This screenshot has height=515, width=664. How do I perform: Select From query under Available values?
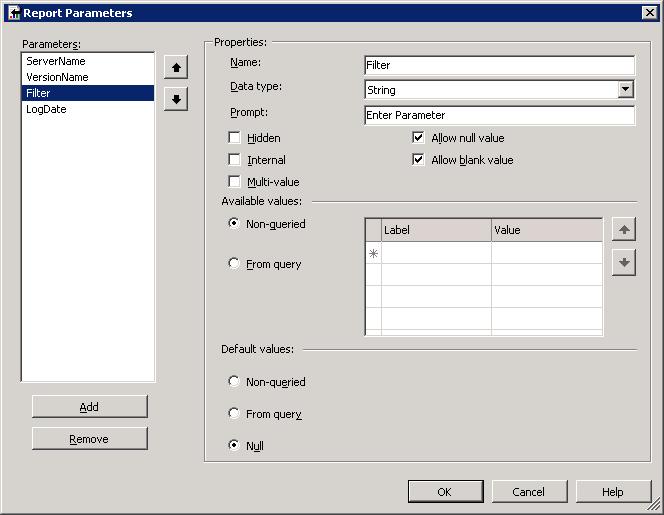234,263
